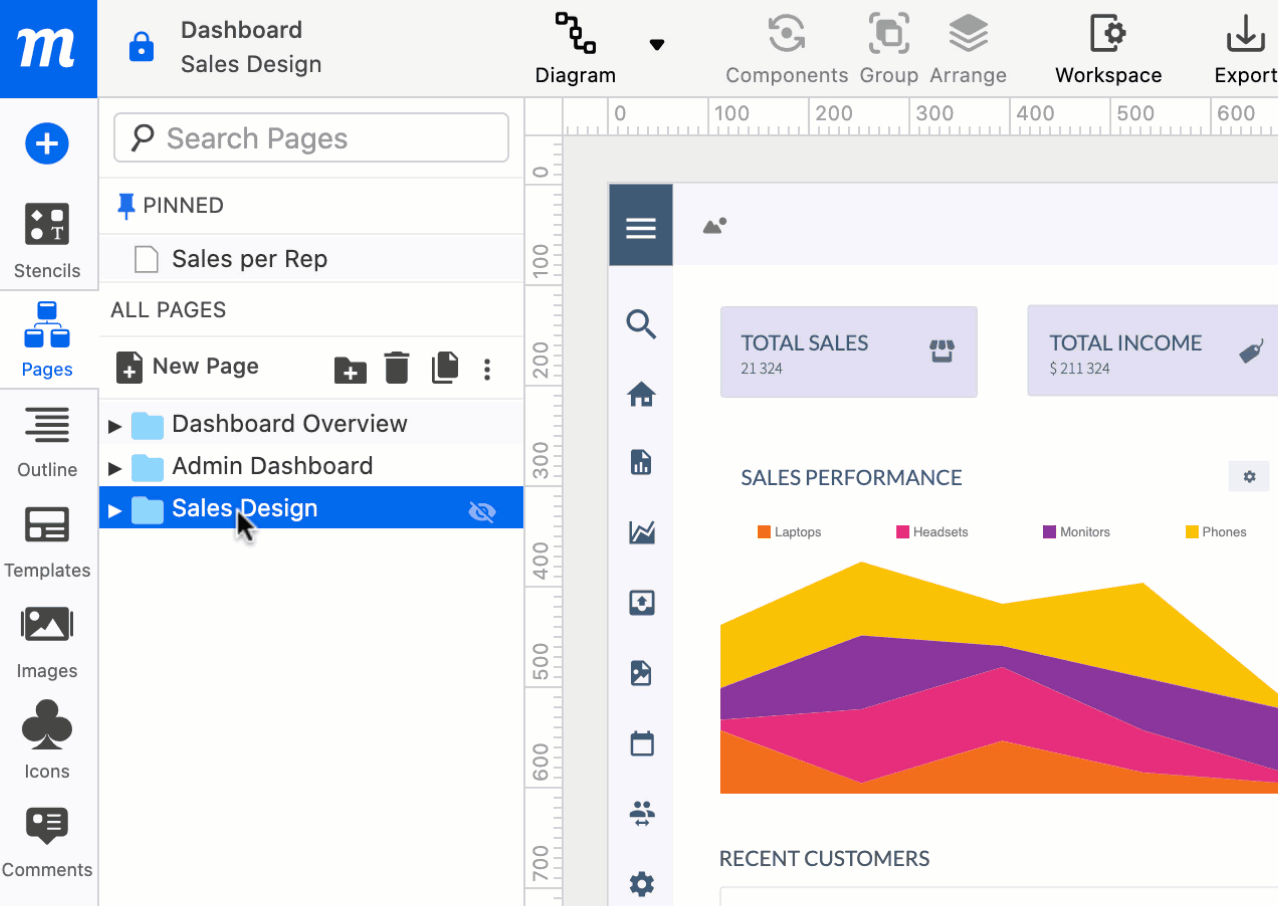This screenshot has width=1278, height=906.
Task: Create a new folder in pages list
Action: [x=349, y=370]
